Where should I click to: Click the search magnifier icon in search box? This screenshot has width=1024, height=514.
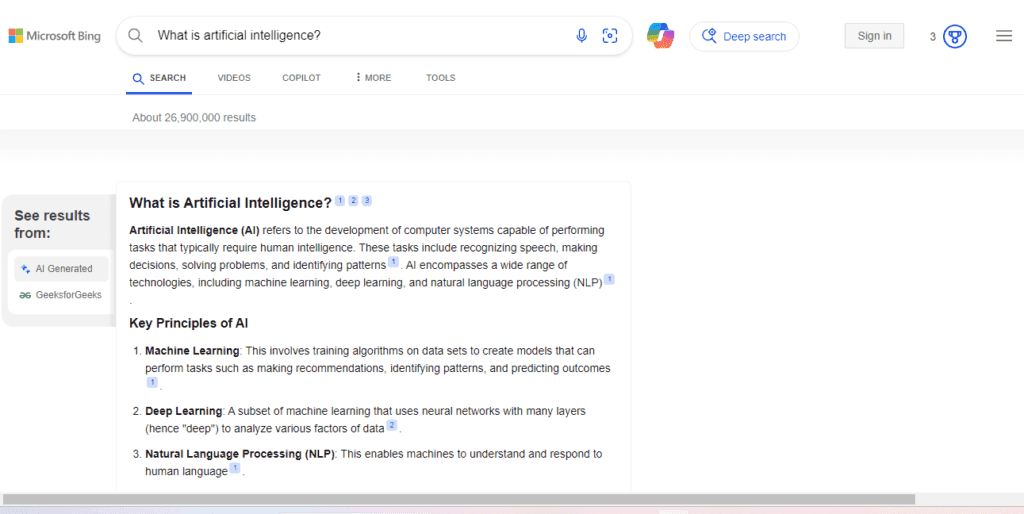[135, 36]
